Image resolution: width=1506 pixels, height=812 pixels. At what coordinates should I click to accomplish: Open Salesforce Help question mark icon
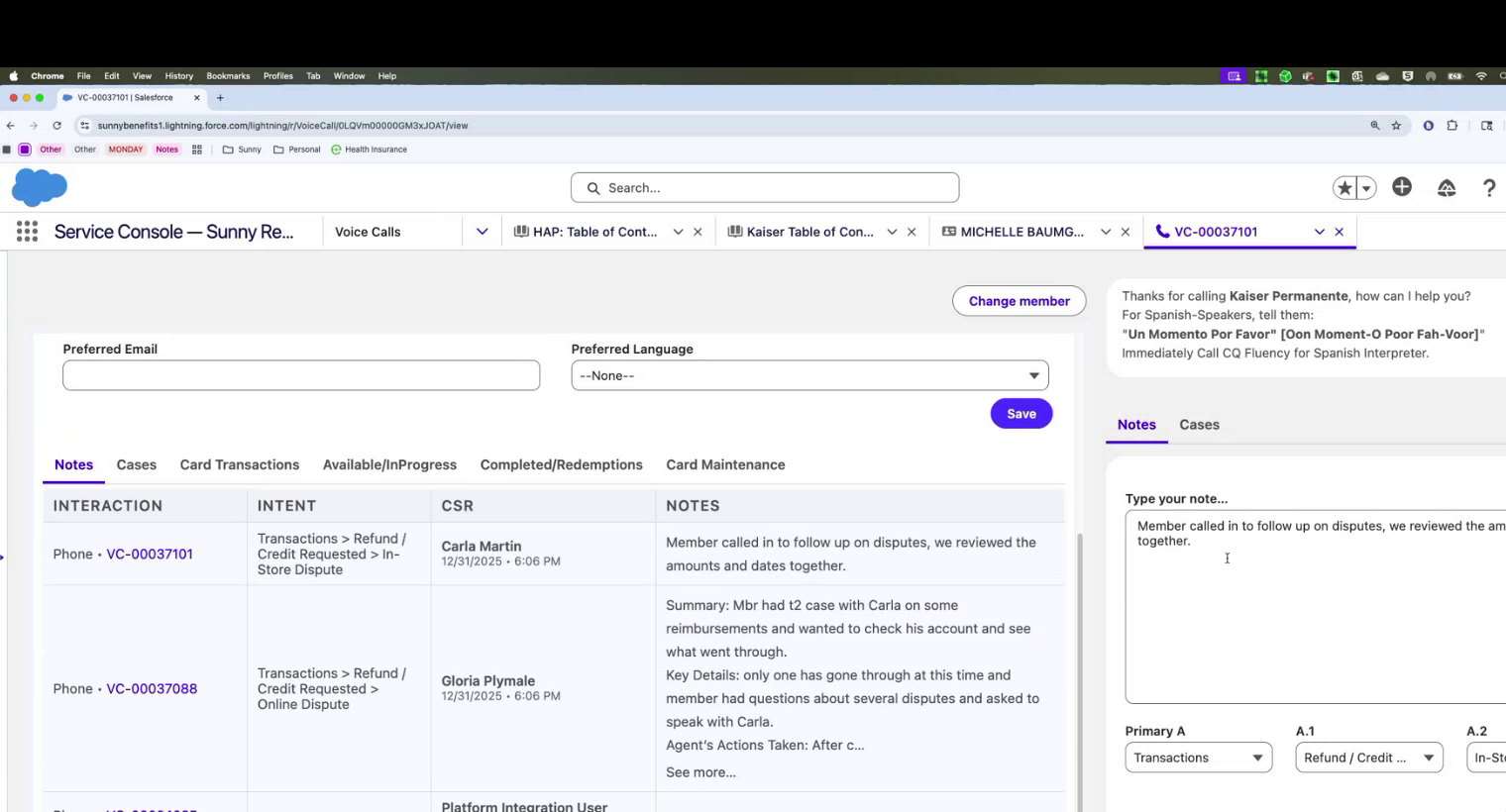click(1488, 187)
